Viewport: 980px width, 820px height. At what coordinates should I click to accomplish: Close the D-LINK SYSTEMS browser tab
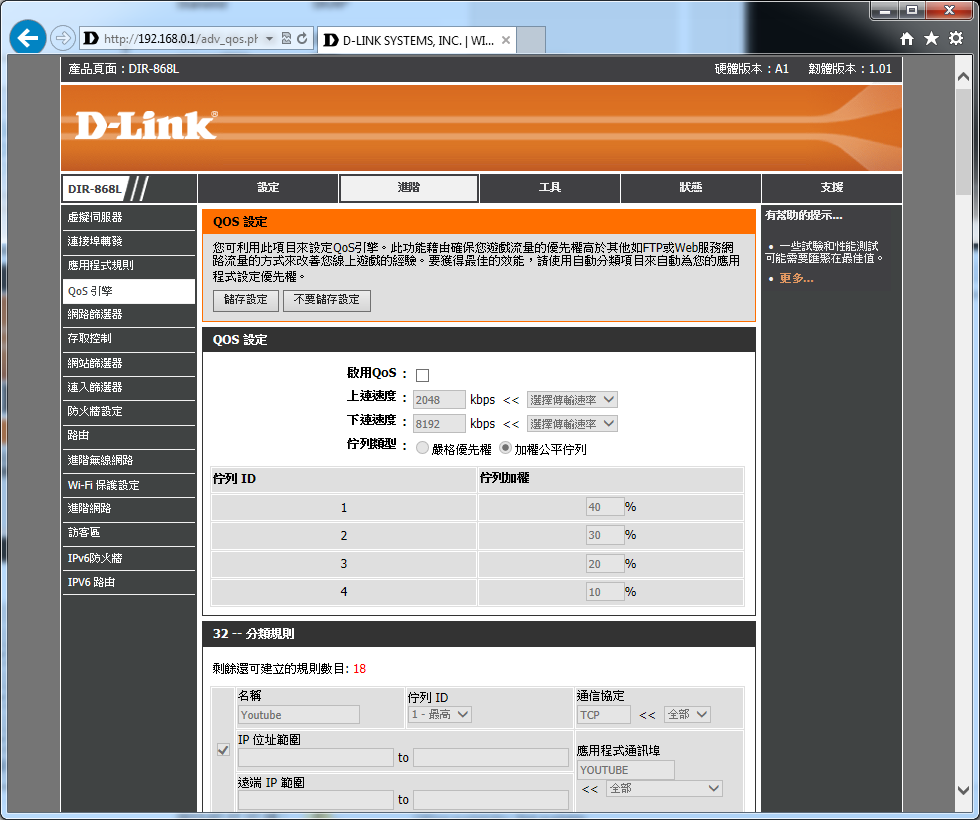506,41
